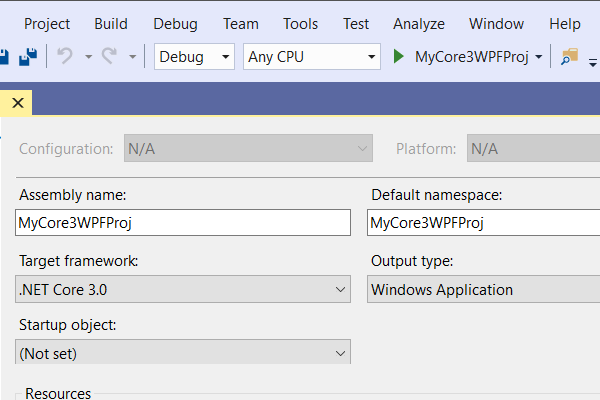Open the Debug configuration dropdown

pos(195,57)
